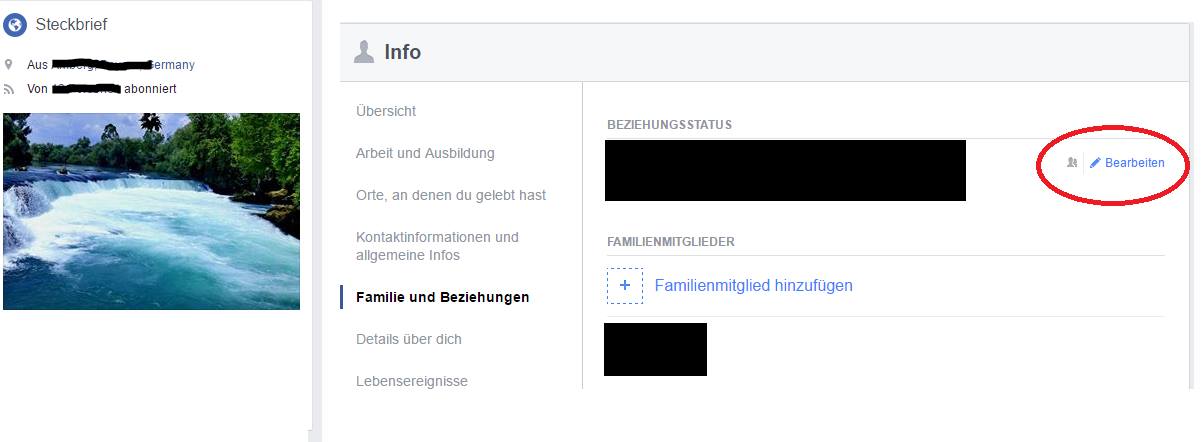The height and width of the screenshot is (442, 1204).
Task: Show the Lebensereignisse section
Action: tap(411, 381)
